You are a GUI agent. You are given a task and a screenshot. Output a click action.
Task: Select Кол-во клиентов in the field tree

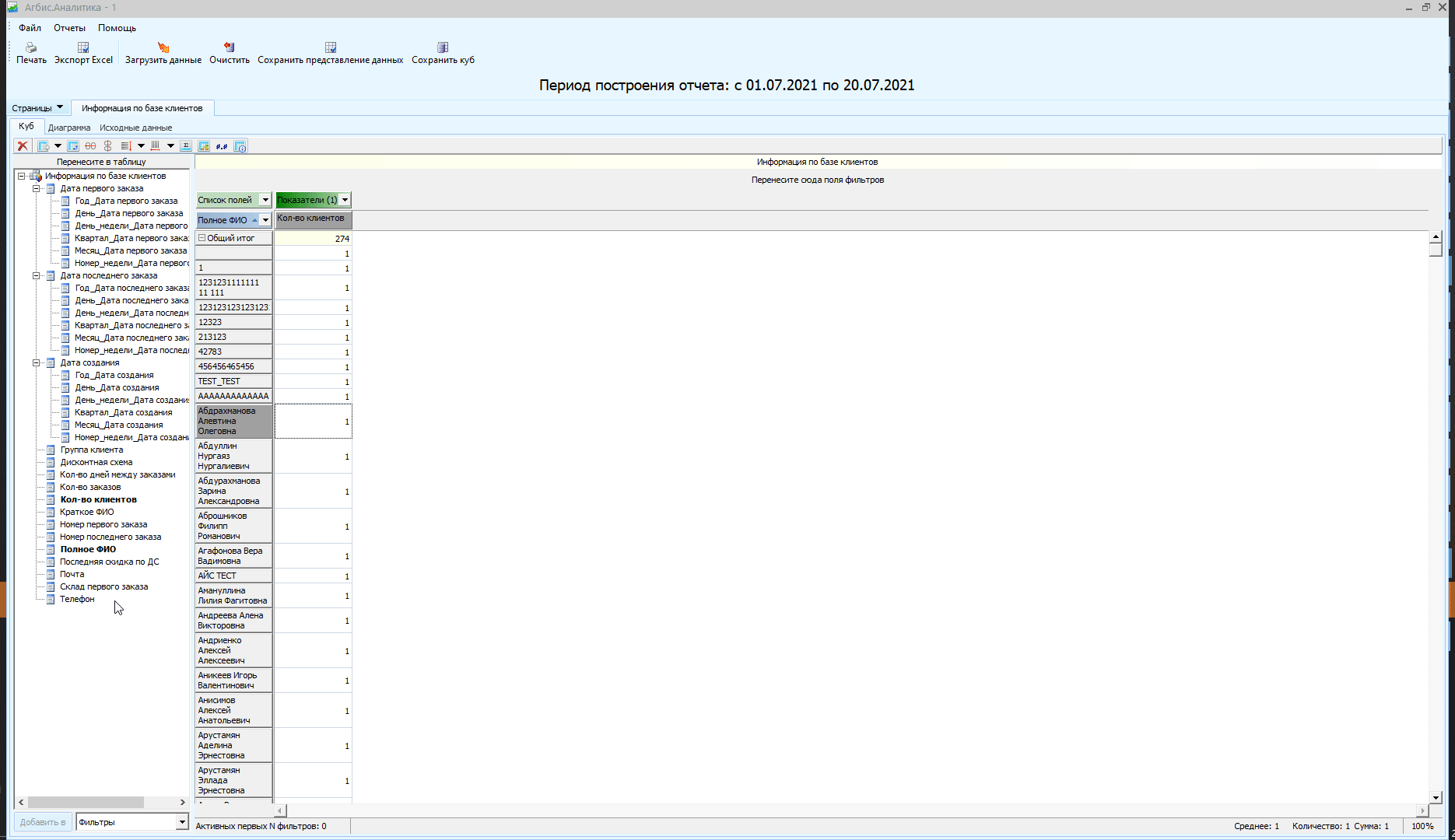(99, 499)
